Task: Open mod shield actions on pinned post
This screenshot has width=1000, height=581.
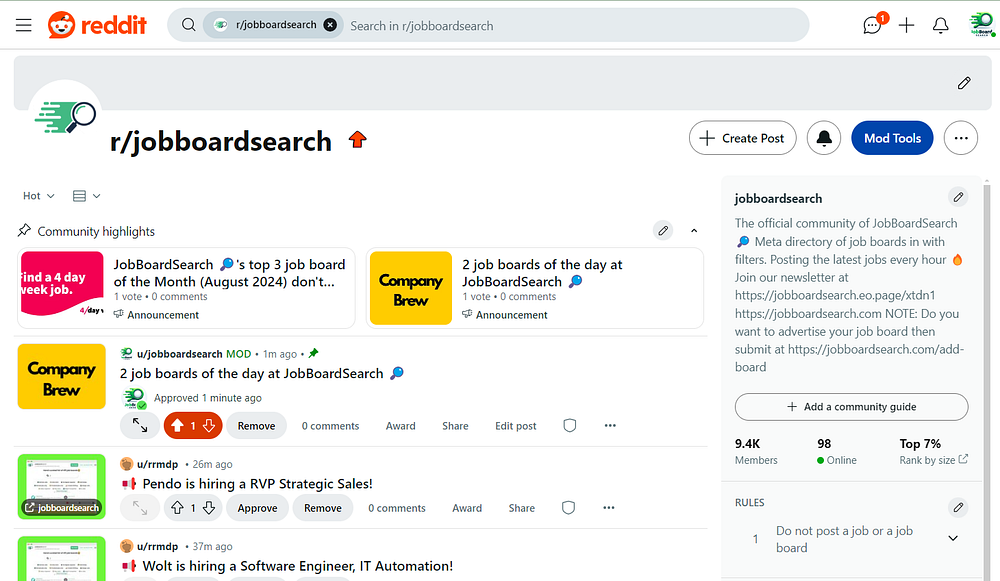Action: pyautogui.click(x=570, y=425)
